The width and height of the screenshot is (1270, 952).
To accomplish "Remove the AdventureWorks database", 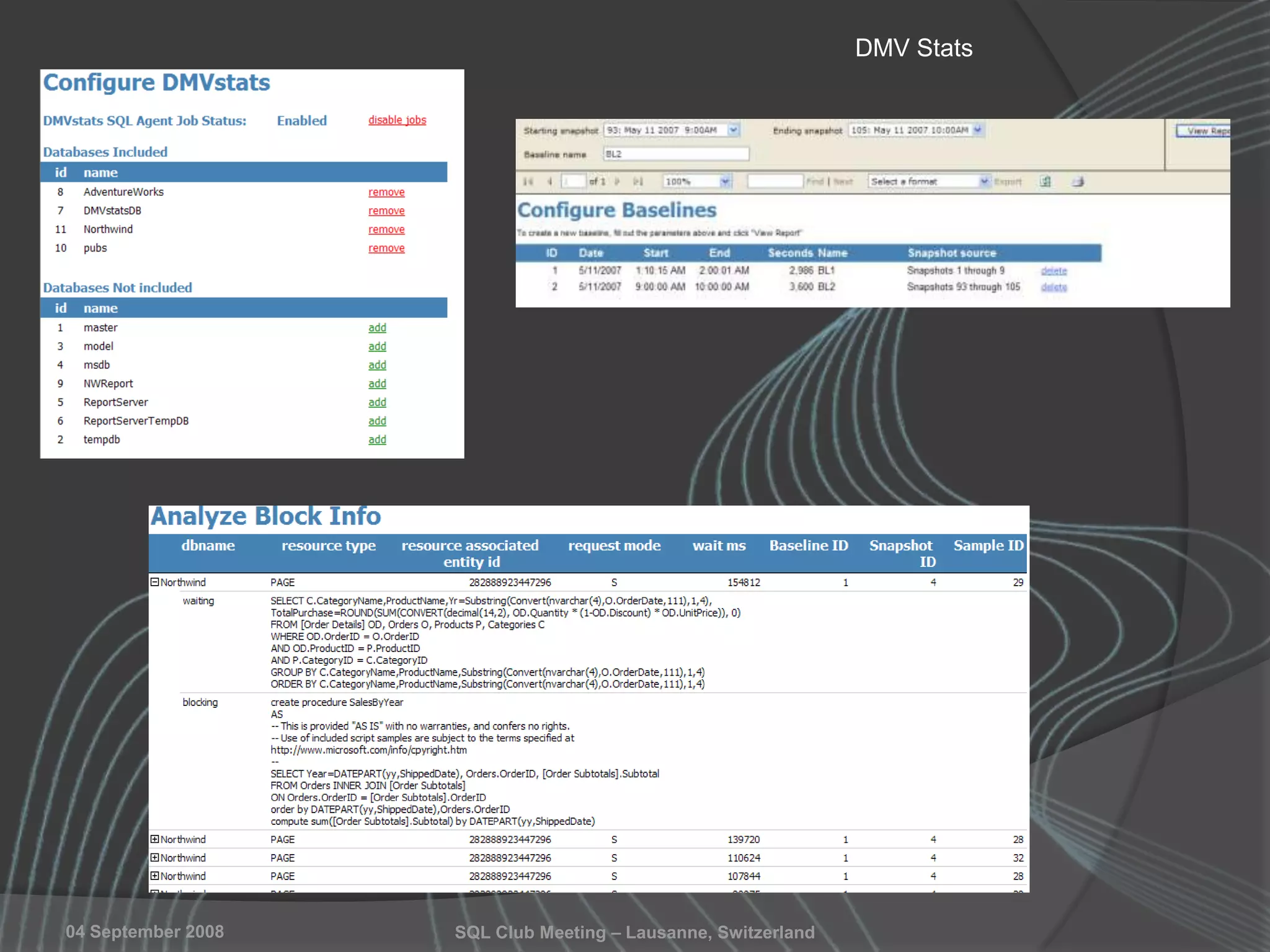I will (386, 192).
